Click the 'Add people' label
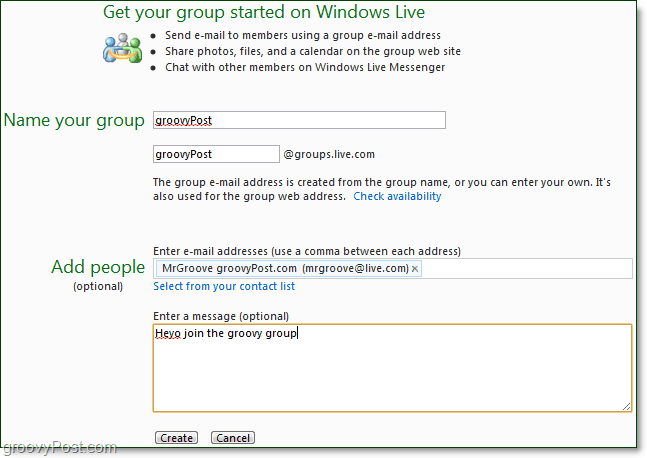The image size is (647, 458). 98,267
